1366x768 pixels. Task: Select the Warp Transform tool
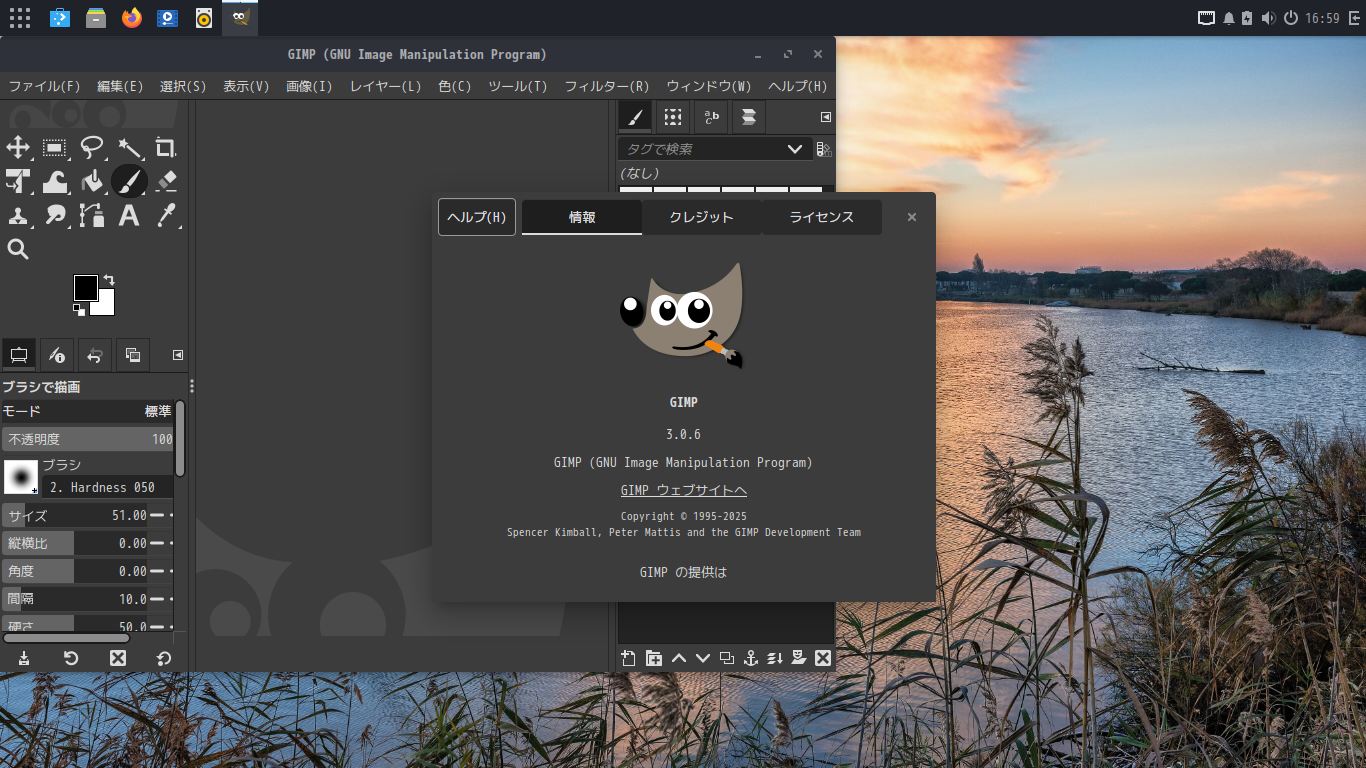(55, 181)
